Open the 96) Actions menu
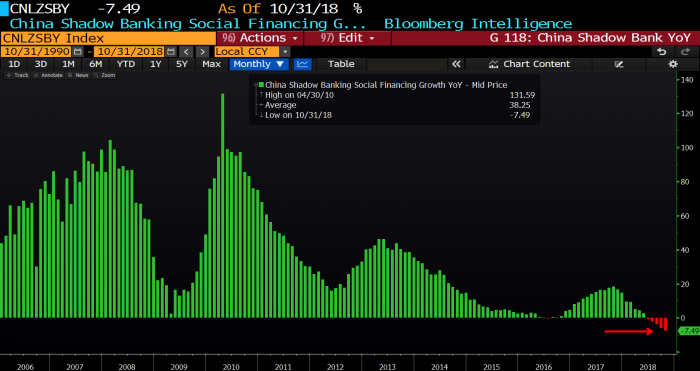The height and width of the screenshot is (371, 700). point(260,38)
